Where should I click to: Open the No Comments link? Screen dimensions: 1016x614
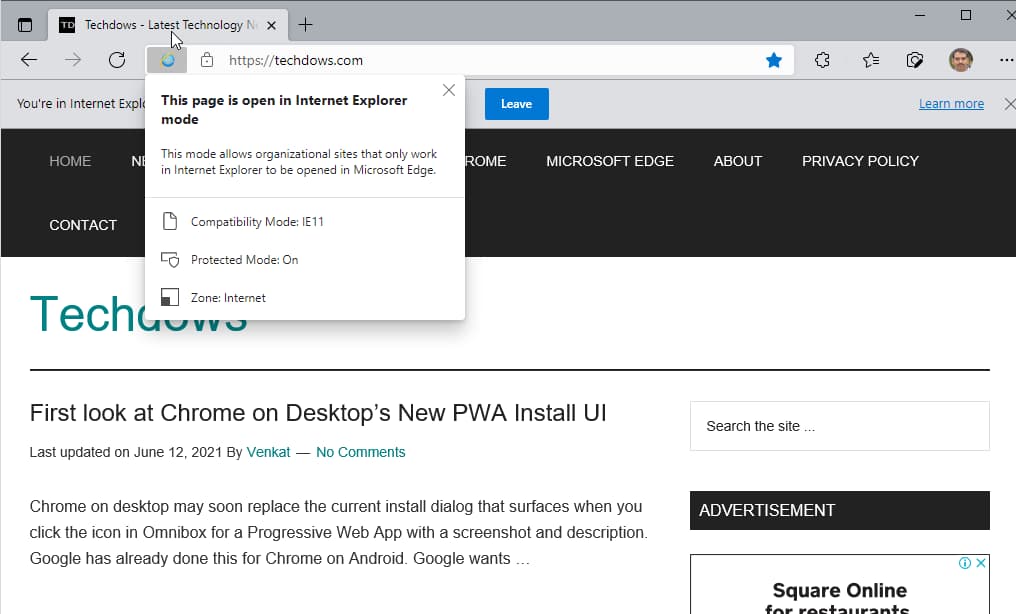pyautogui.click(x=360, y=452)
